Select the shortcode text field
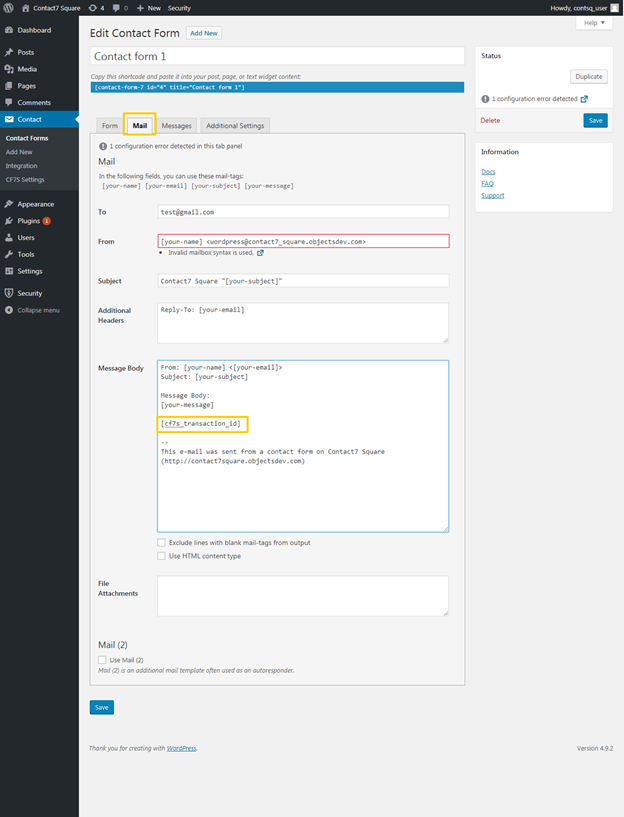This screenshot has width=624, height=817. coord(277,87)
